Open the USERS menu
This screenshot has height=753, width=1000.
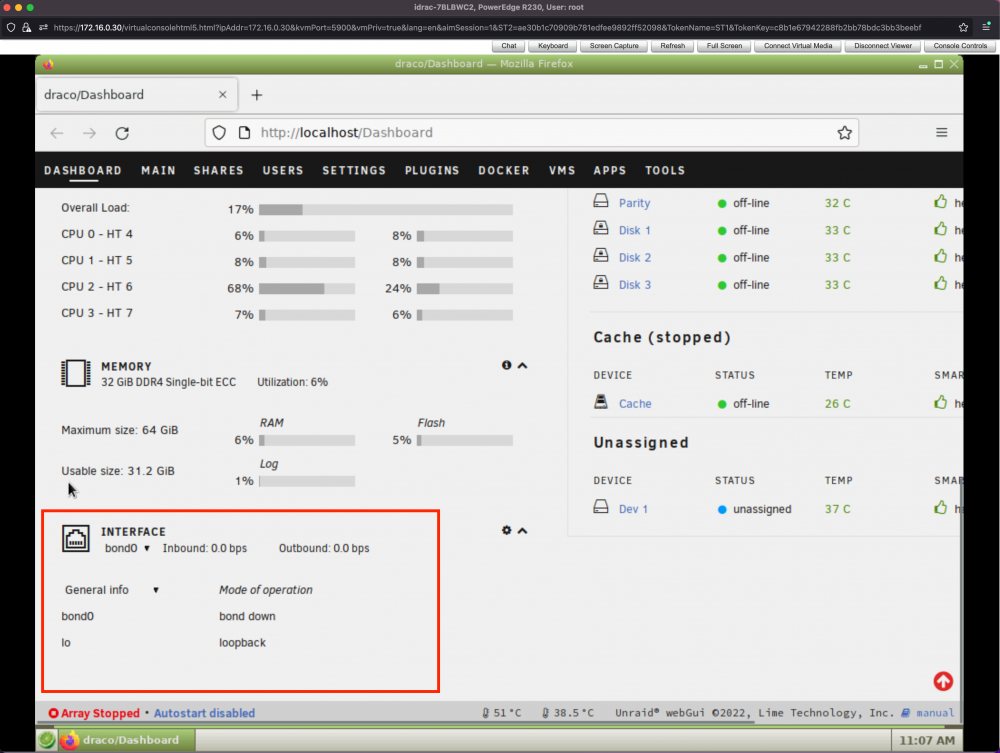click(283, 171)
